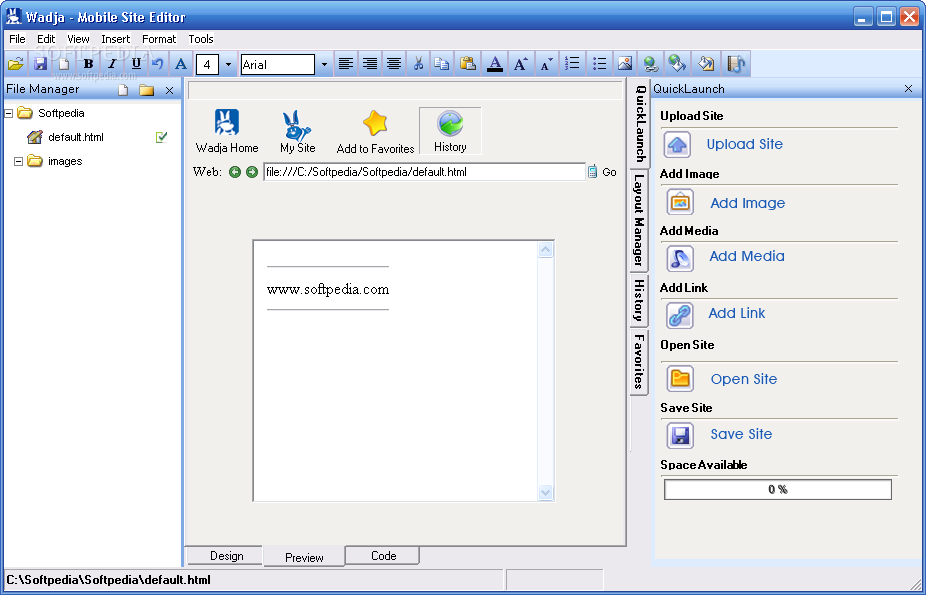Open the Format menu
The height and width of the screenshot is (595, 926).
click(x=159, y=39)
